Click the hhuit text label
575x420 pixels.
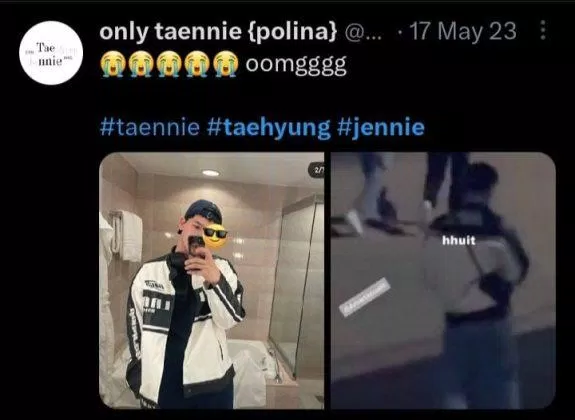459,241
